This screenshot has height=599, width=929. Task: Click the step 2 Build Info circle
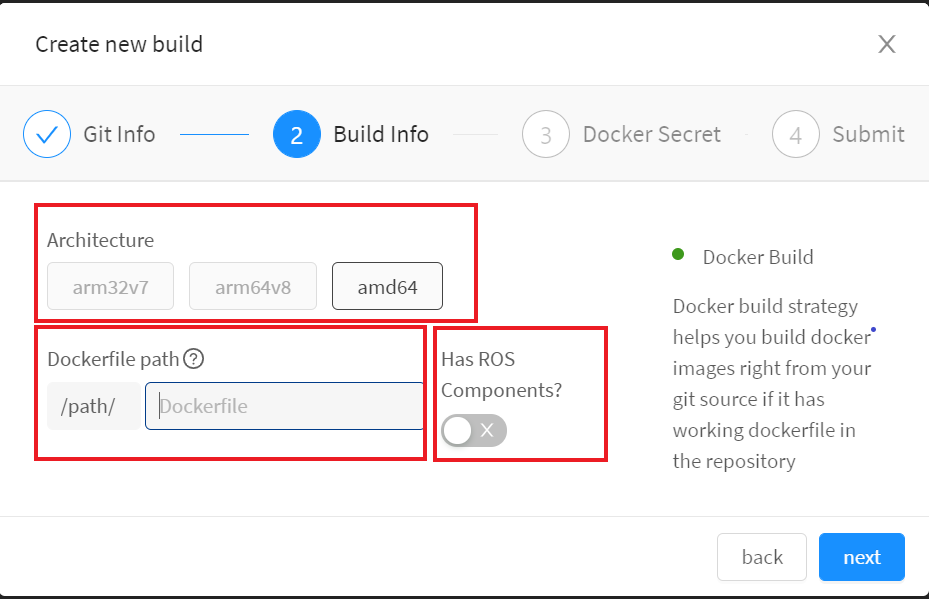click(x=297, y=134)
